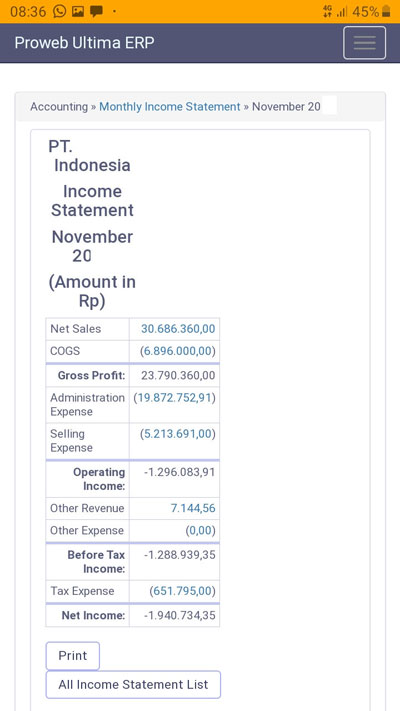Viewport: 400px width, 711px height.
Task: Open Net Sales amount 30.686.360,00
Action: [178, 329]
